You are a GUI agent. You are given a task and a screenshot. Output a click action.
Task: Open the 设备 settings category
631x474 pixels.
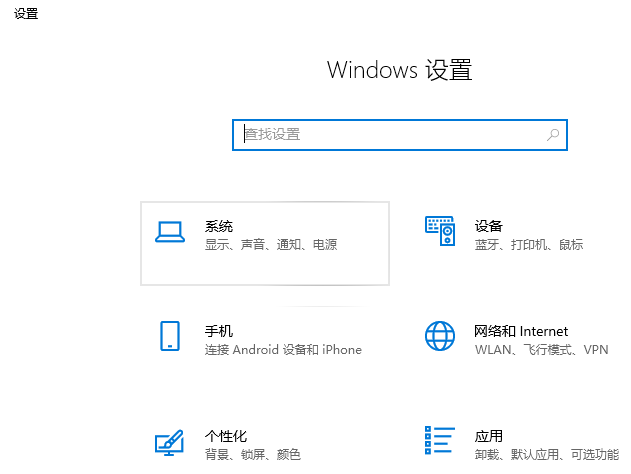coord(489,226)
